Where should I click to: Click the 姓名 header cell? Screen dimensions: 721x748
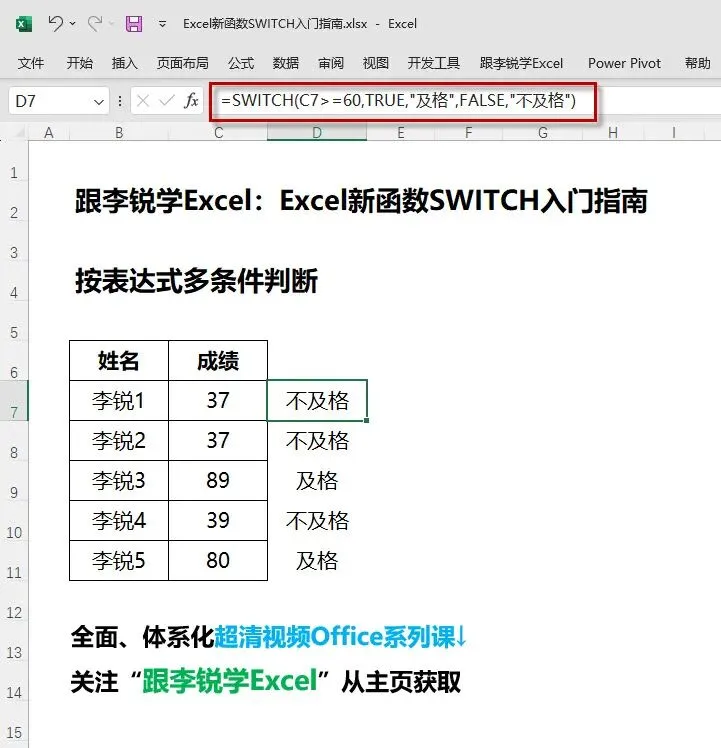[x=119, y=361]
